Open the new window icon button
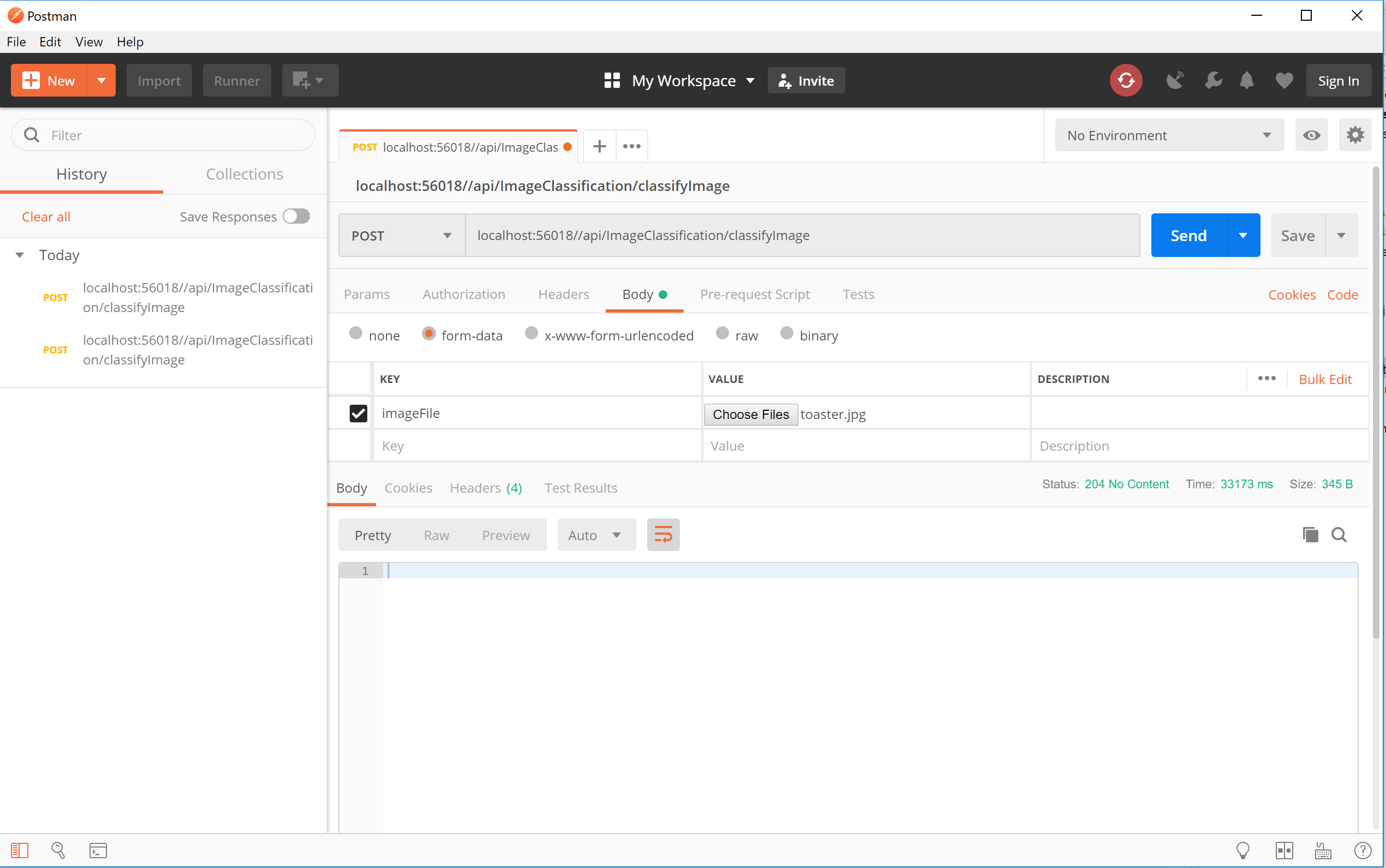Viewport: 1386px width, 868px height. point(309,80)
